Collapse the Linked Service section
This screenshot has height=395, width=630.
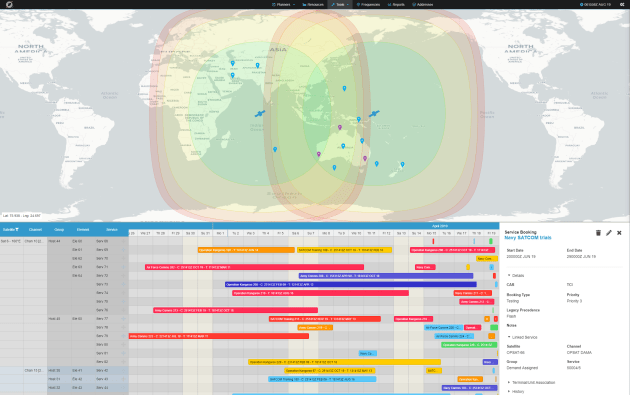(x=522, y=337)
